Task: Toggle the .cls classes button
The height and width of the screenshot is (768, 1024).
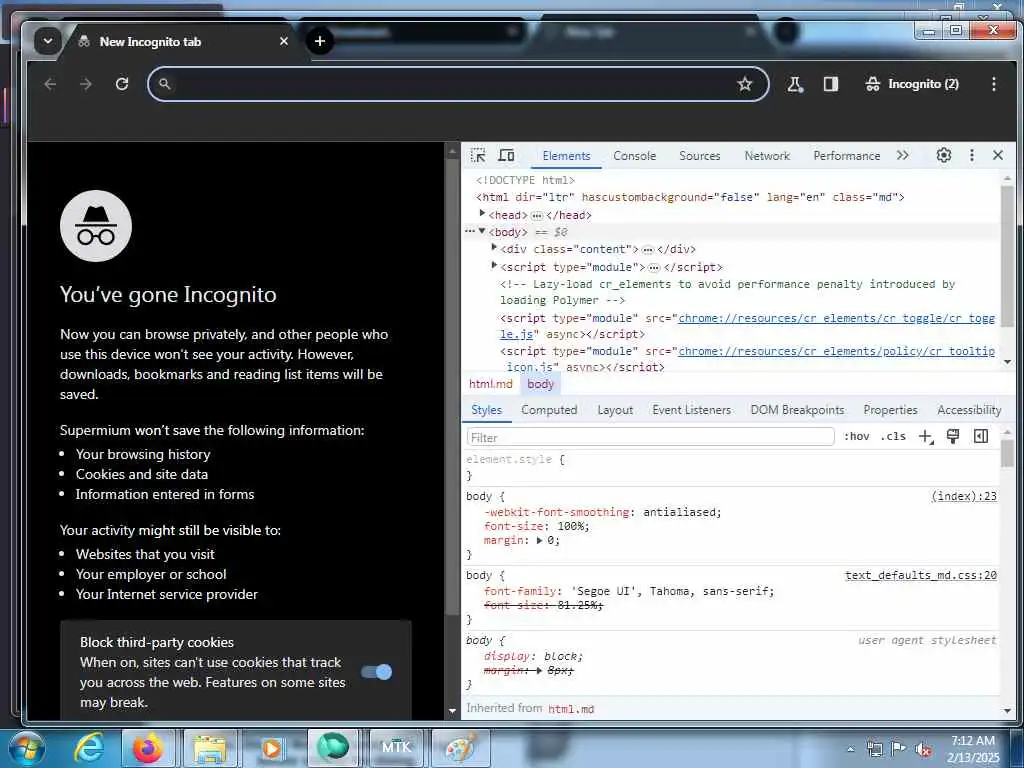Action: coord(893,436)
